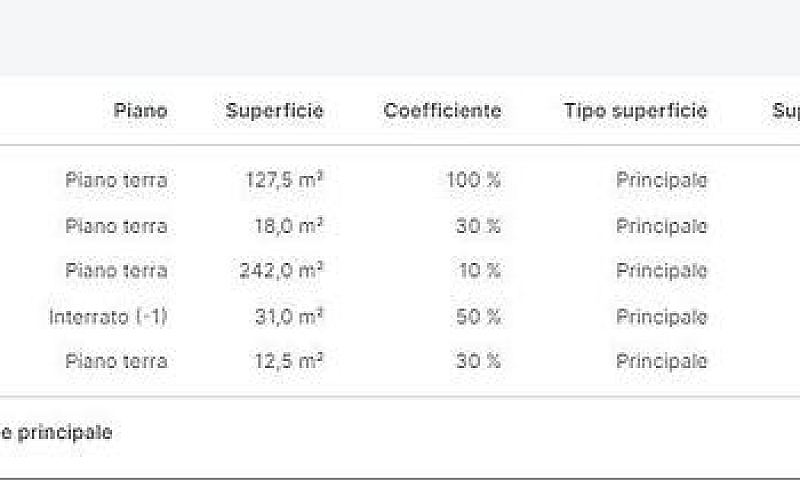Select the 12,5 m² surface cell
800x480 pixels.
coord(289,361)
